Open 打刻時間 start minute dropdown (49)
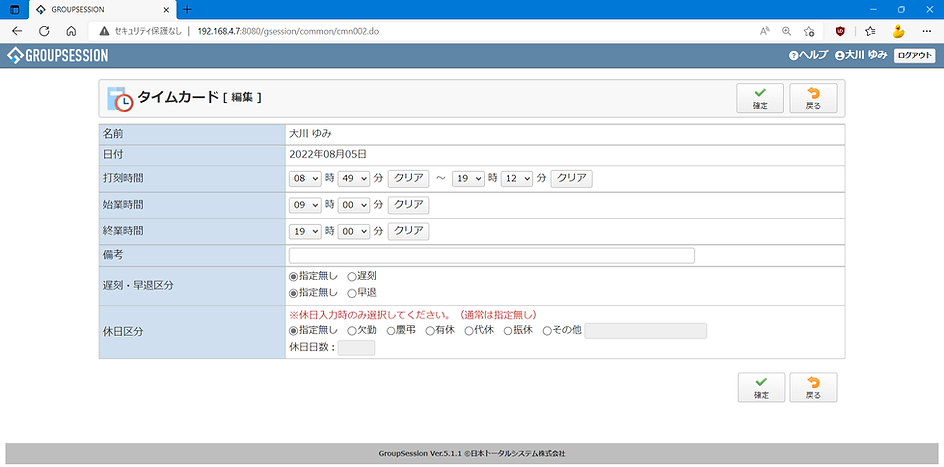This screenshot has width=944, height=467. (x=353, y=178)
